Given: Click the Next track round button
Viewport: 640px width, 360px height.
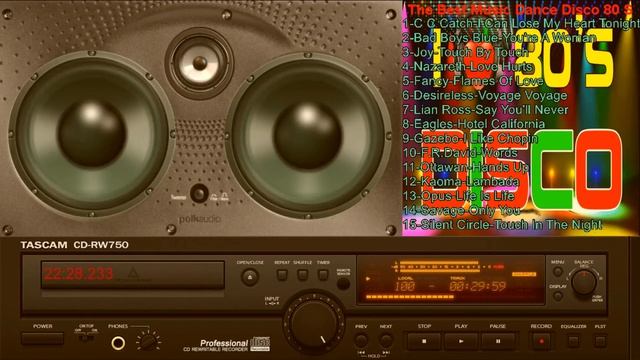Looking at the screenshot, I should (x=386, y=340).
